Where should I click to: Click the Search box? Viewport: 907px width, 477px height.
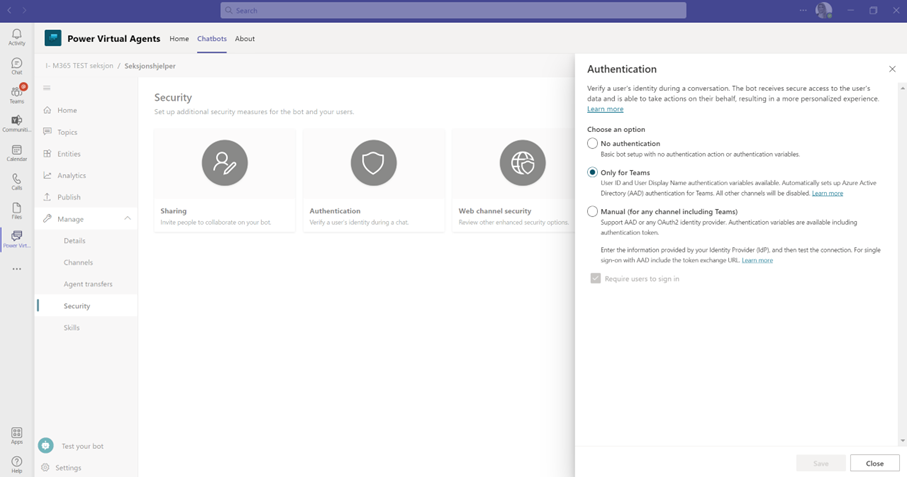(453, 10)
